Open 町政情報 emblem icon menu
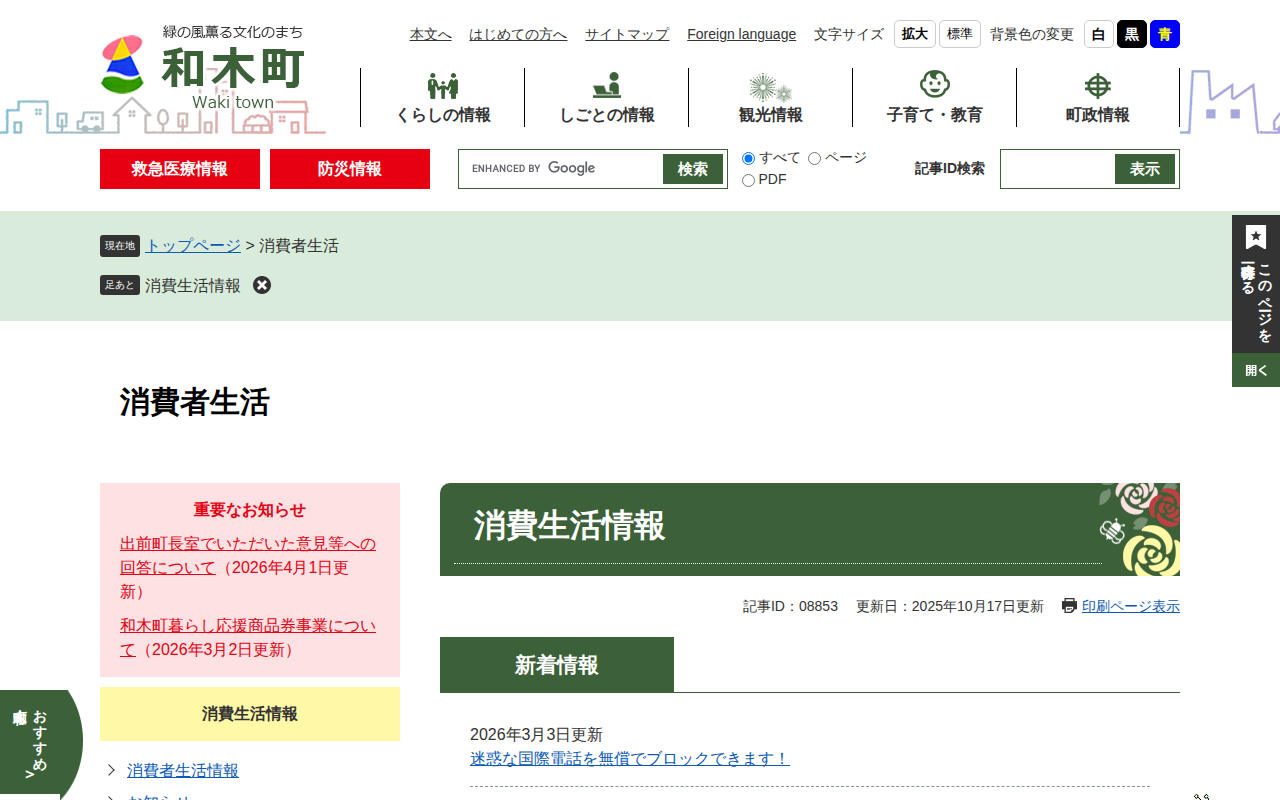Image resolution: width=1280 pixels, height=800 pixels. [1098, 86]
